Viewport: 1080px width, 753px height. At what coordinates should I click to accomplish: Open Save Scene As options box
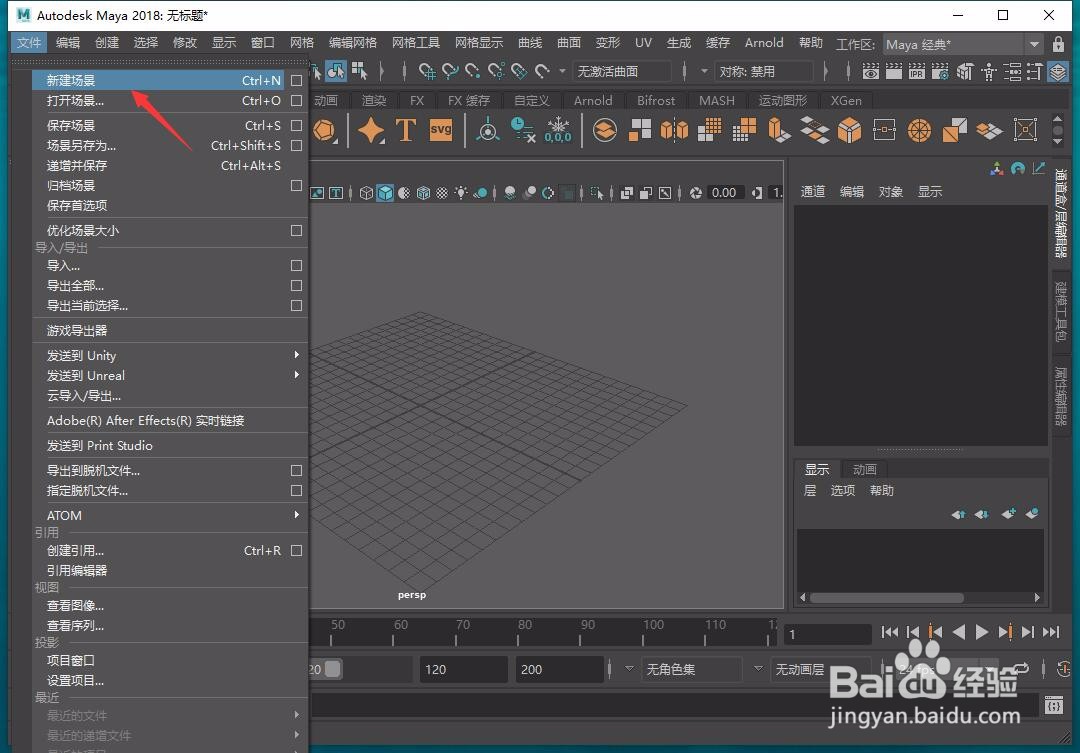point(296,145)
